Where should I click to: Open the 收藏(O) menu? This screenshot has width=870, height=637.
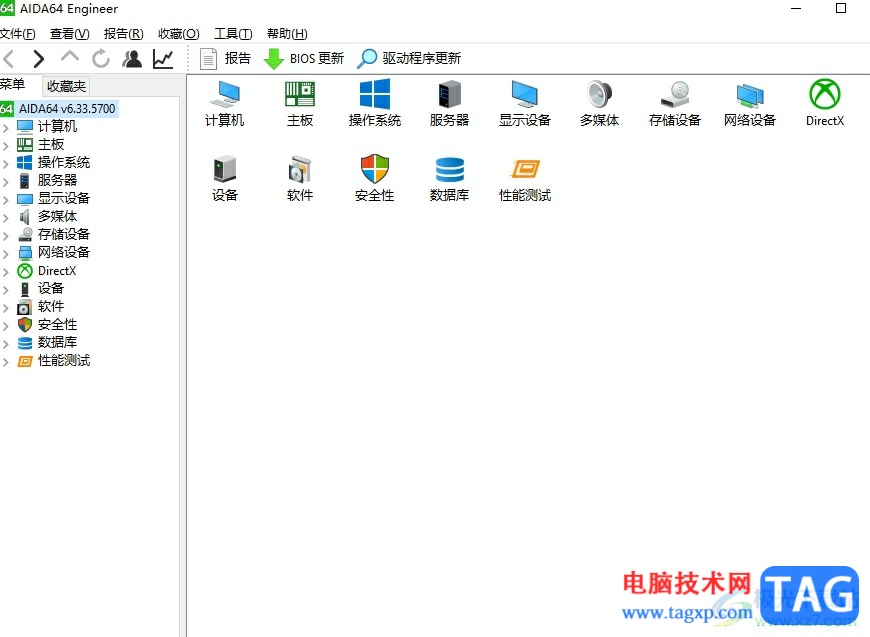[178, 34]
